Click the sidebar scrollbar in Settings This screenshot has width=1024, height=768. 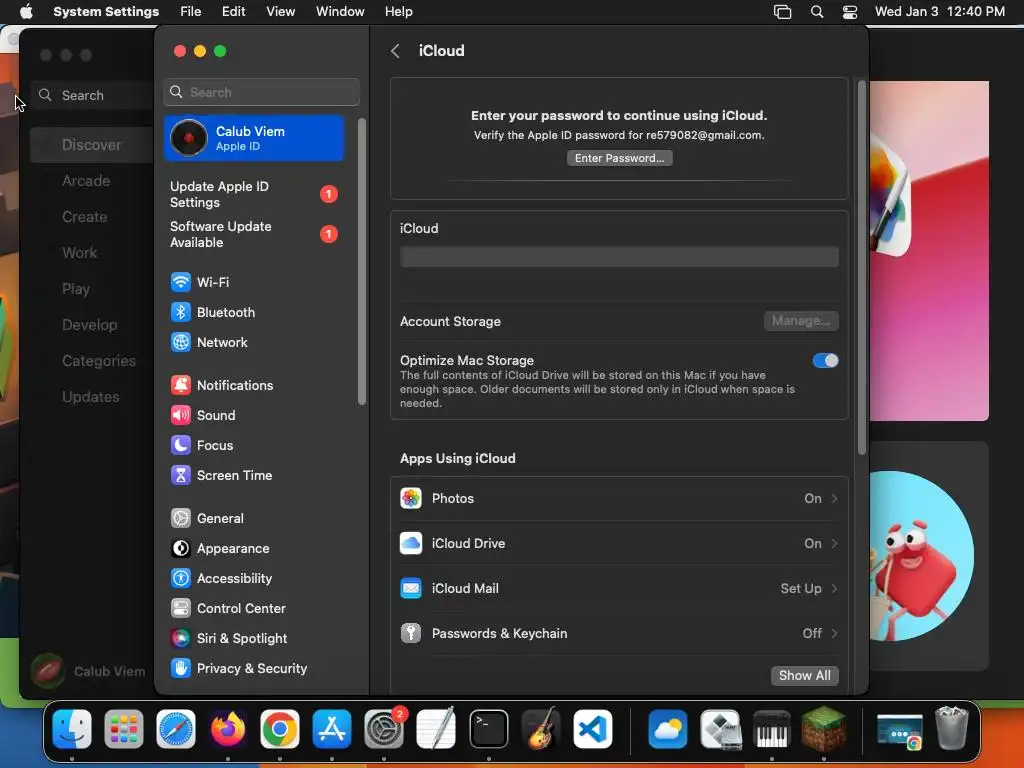(362, 261)
